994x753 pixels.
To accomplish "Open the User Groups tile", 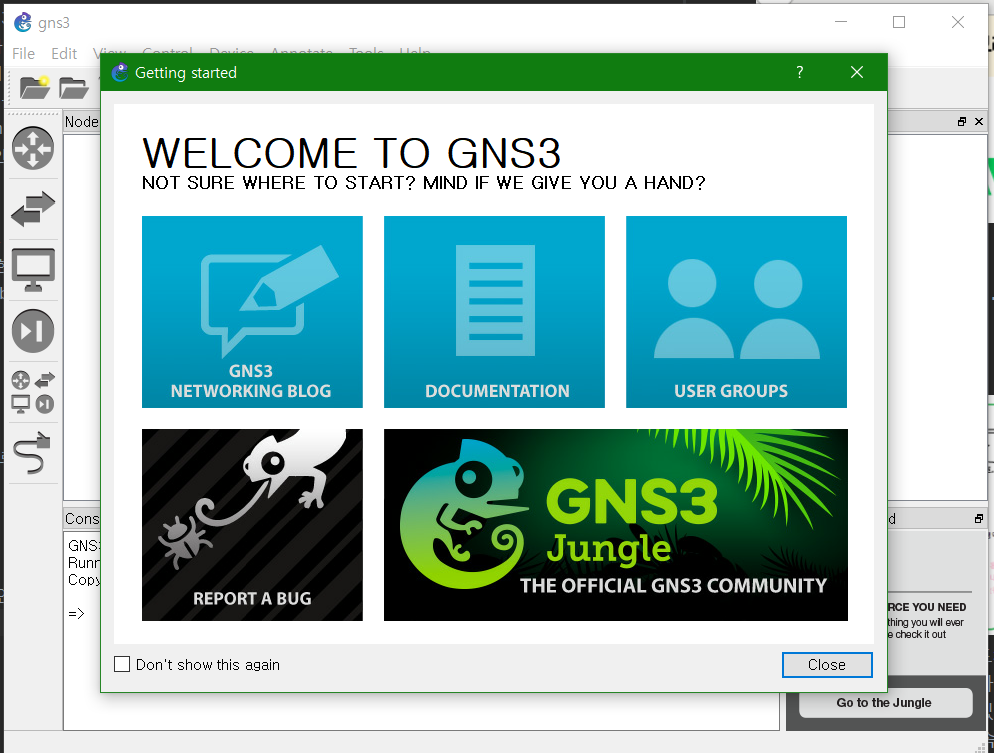I will (x=737, y=312).
